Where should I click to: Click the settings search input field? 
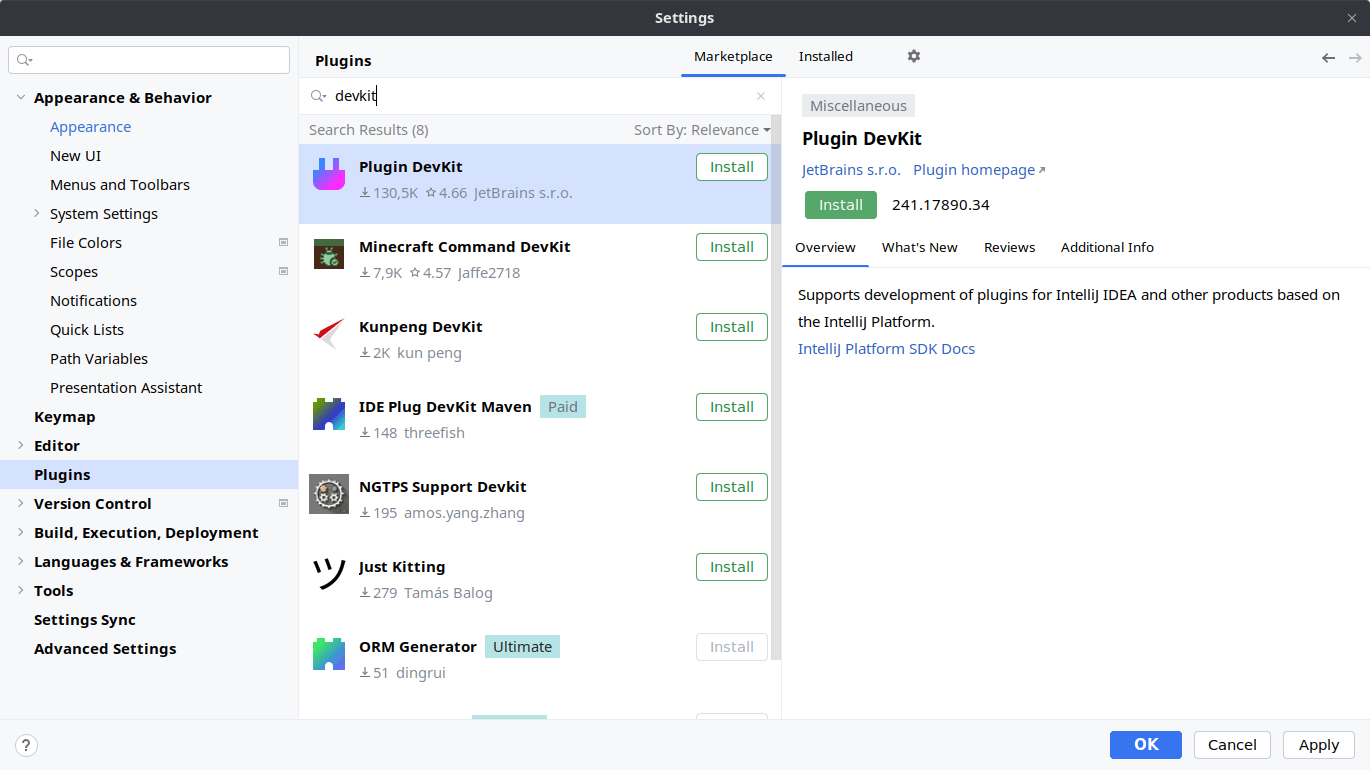point(148,59)
